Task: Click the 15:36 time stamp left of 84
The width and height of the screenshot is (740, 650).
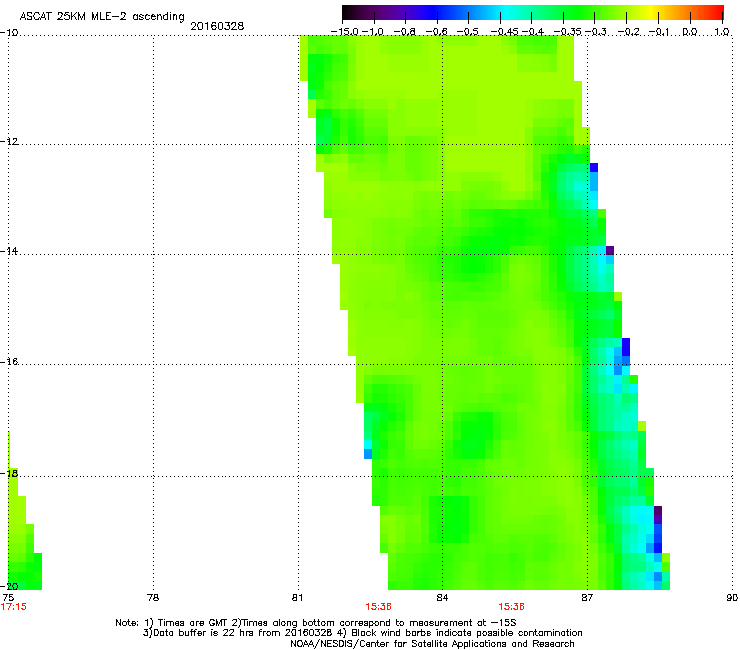Action: (378, 607)
